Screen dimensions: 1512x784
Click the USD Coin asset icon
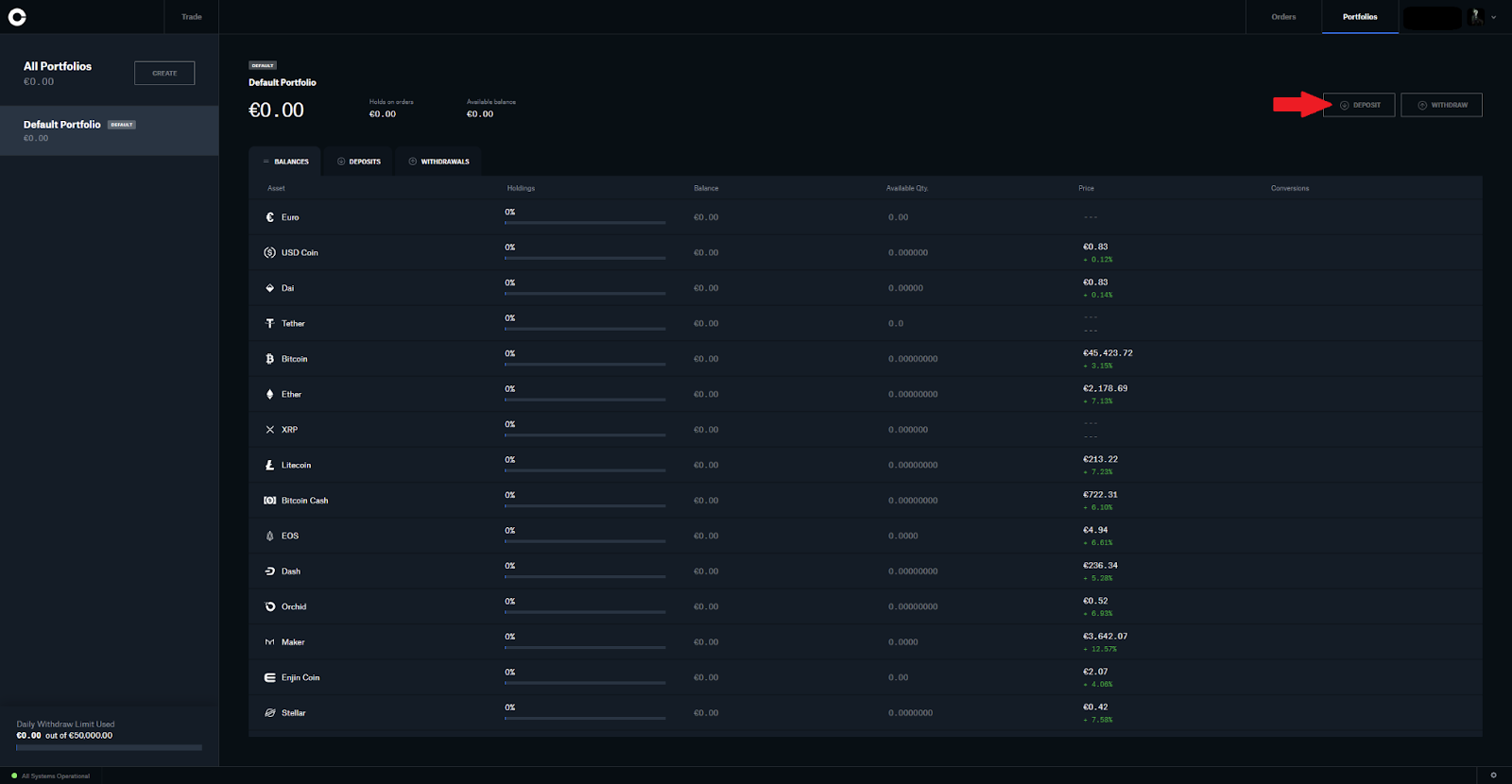(270, 252)
